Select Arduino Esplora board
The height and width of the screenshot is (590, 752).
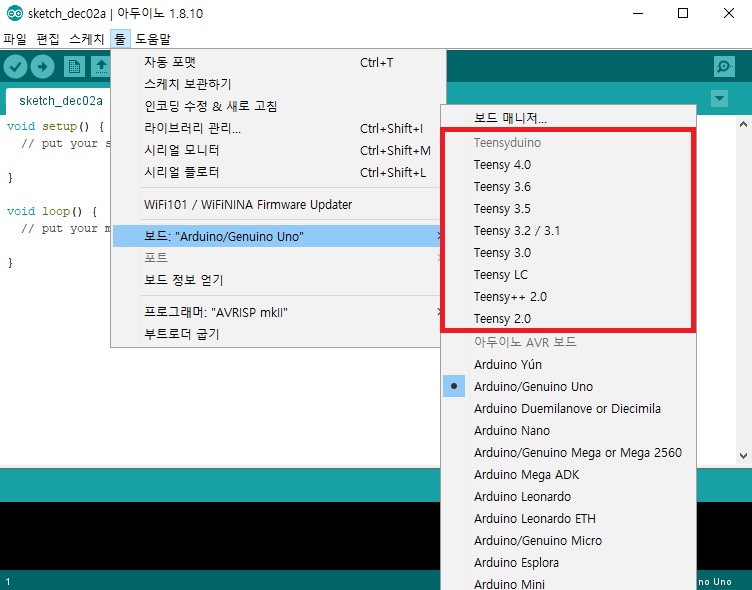568,563
